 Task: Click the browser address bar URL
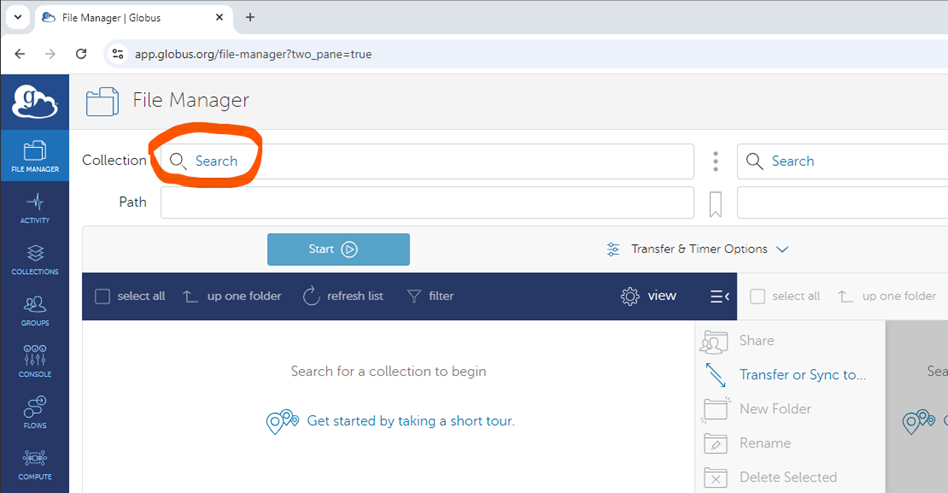click(253, 54)
